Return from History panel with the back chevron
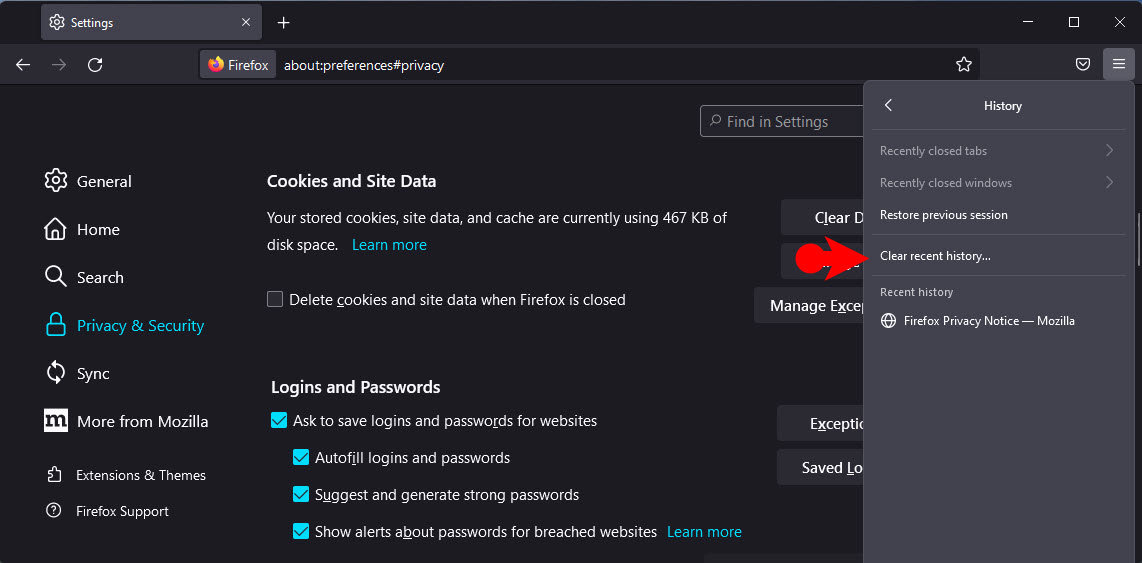The image size is (1142, 563). pos(888,106)
